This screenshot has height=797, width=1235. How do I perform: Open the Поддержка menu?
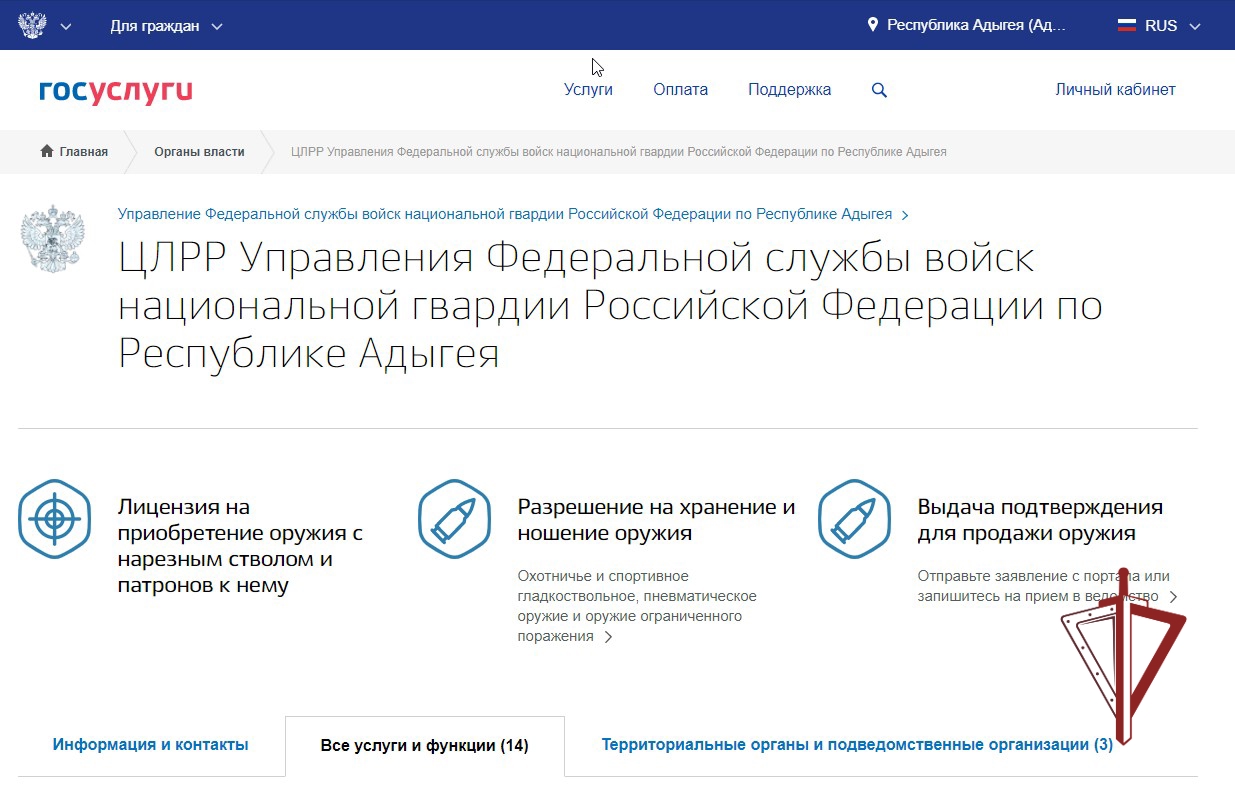[789, 90]
